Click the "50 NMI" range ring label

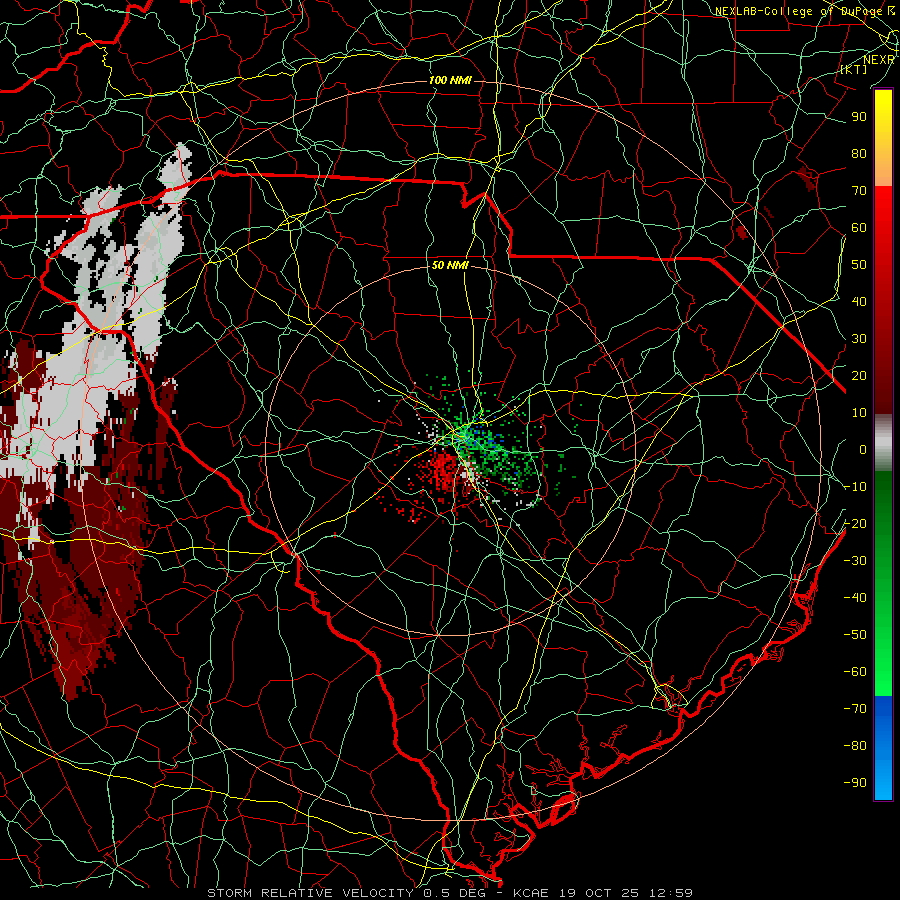tap(450, 265)
